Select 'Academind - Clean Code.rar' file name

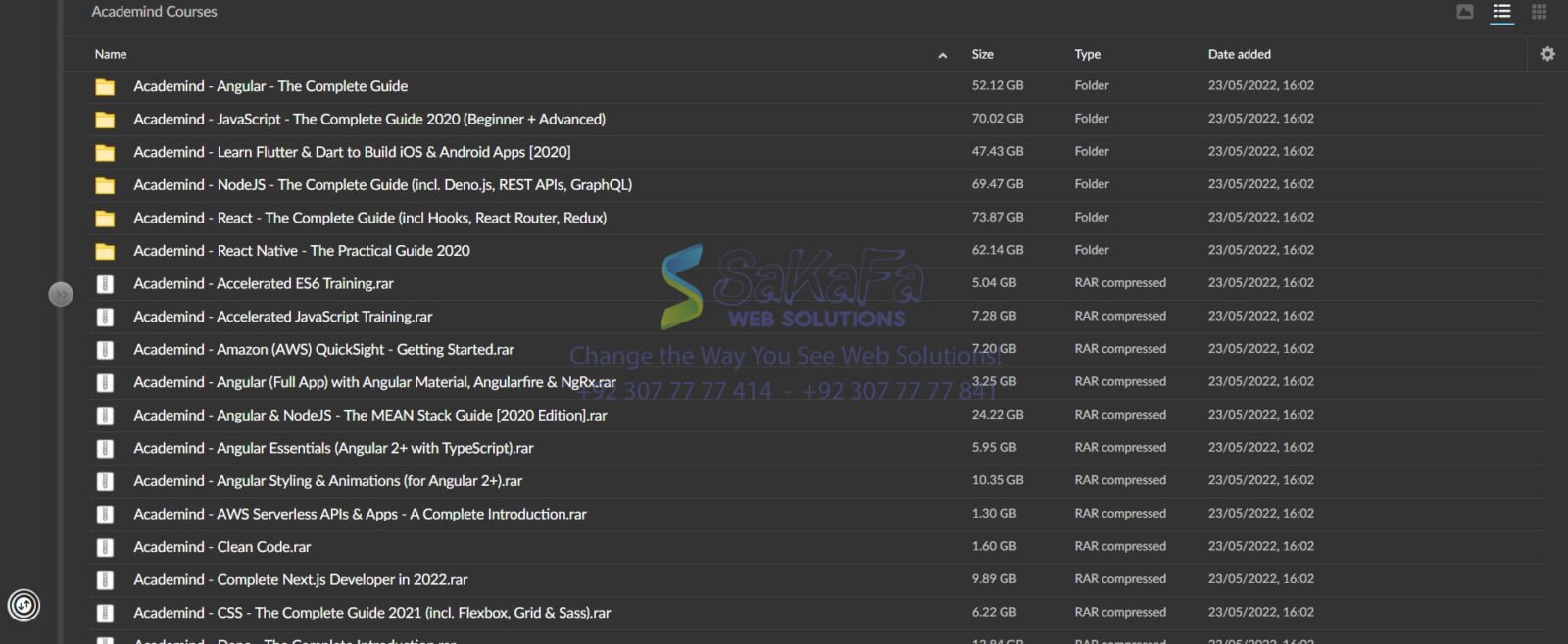point(221,547)
